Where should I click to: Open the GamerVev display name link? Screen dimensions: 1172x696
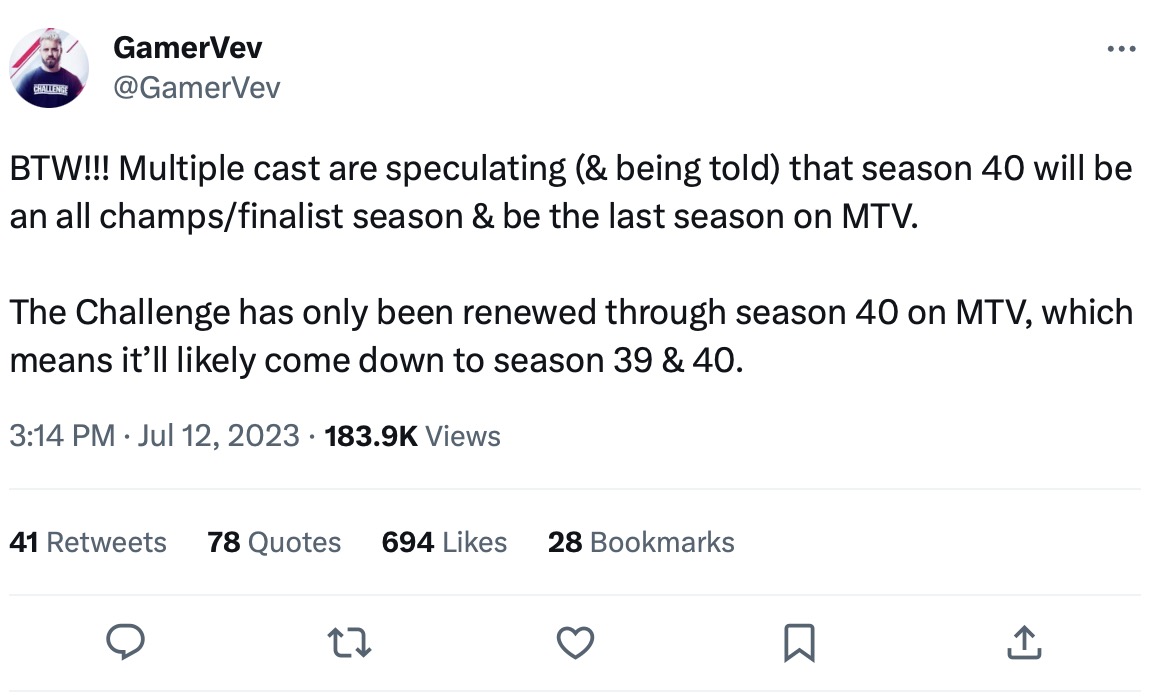tap(188, 47)
